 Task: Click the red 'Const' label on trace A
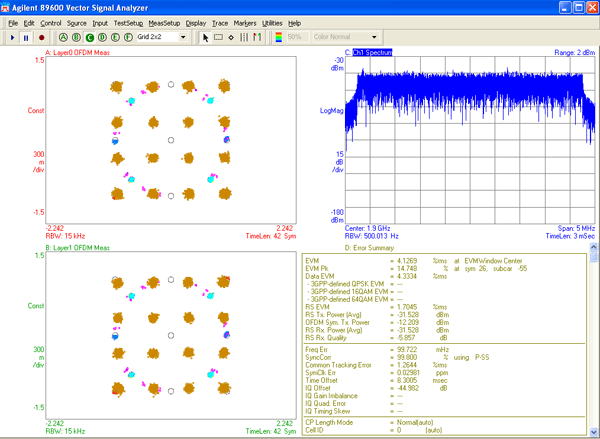point(36,111)
